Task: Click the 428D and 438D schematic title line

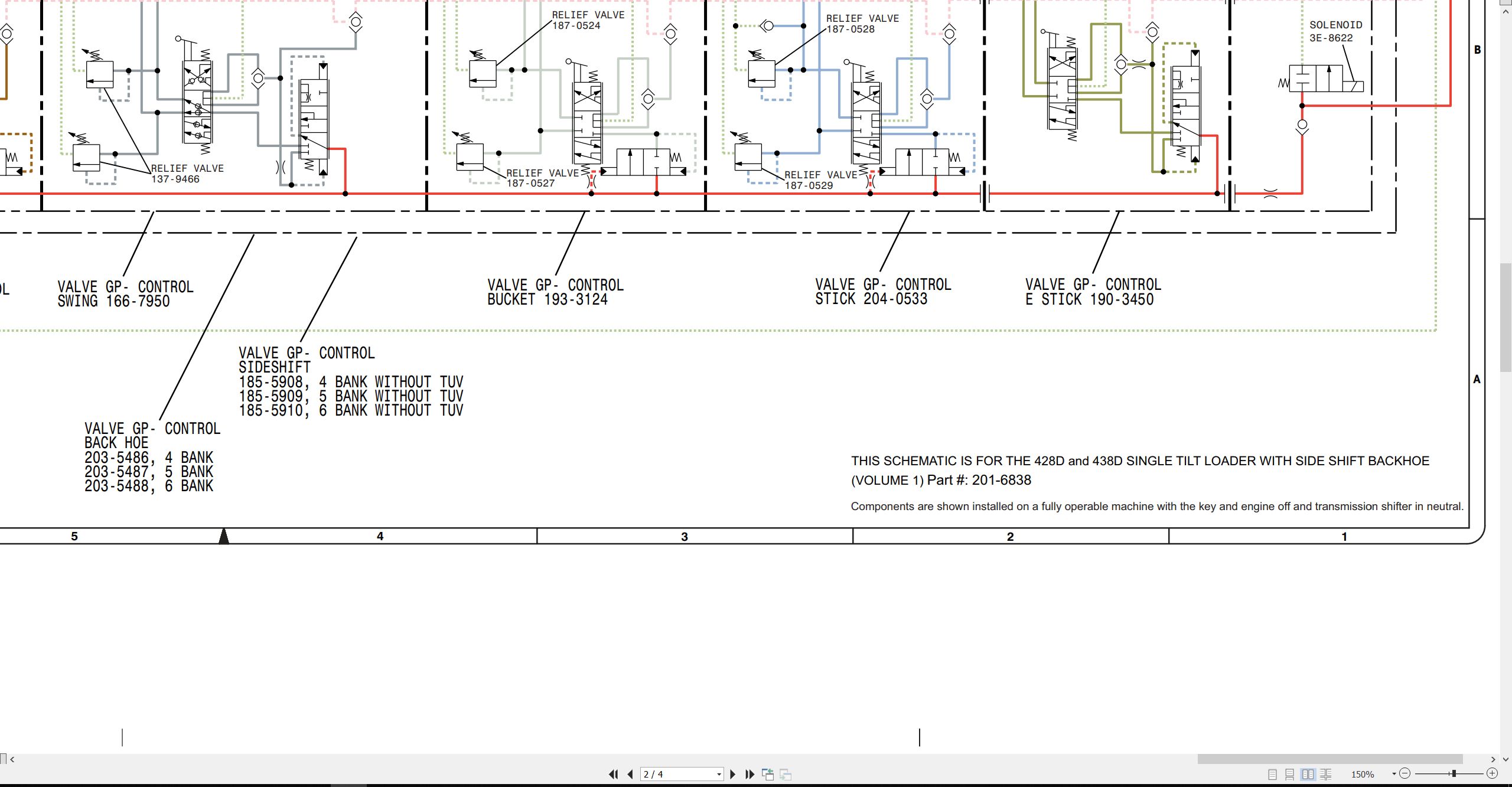Action: [x=1140, y=461]
